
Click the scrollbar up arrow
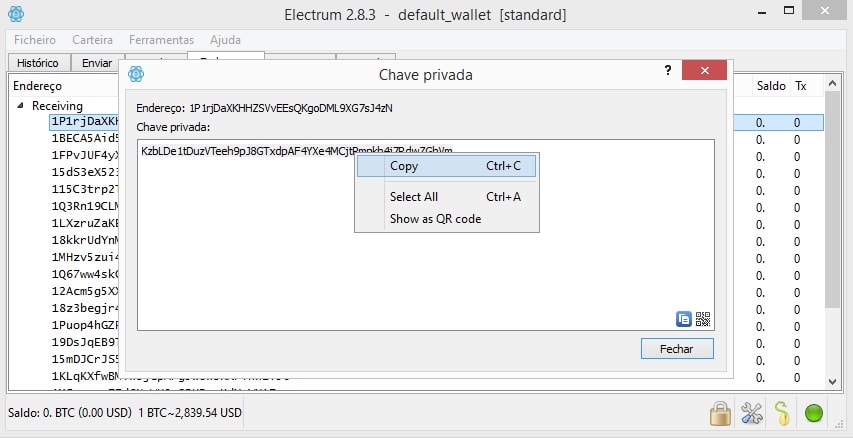pyautogui.click(x=832, y=83)
